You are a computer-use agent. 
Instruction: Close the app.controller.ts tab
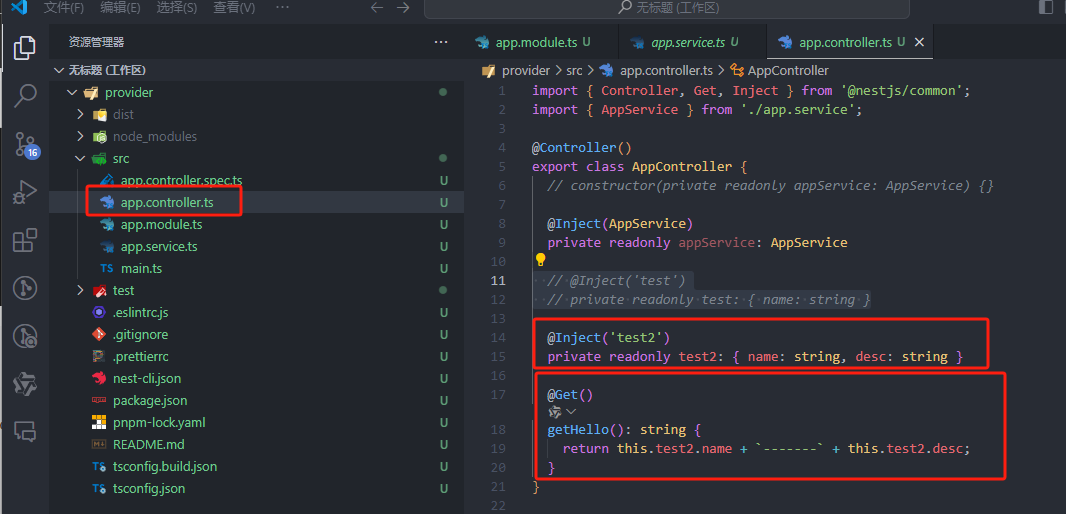[x=919, y=42]
